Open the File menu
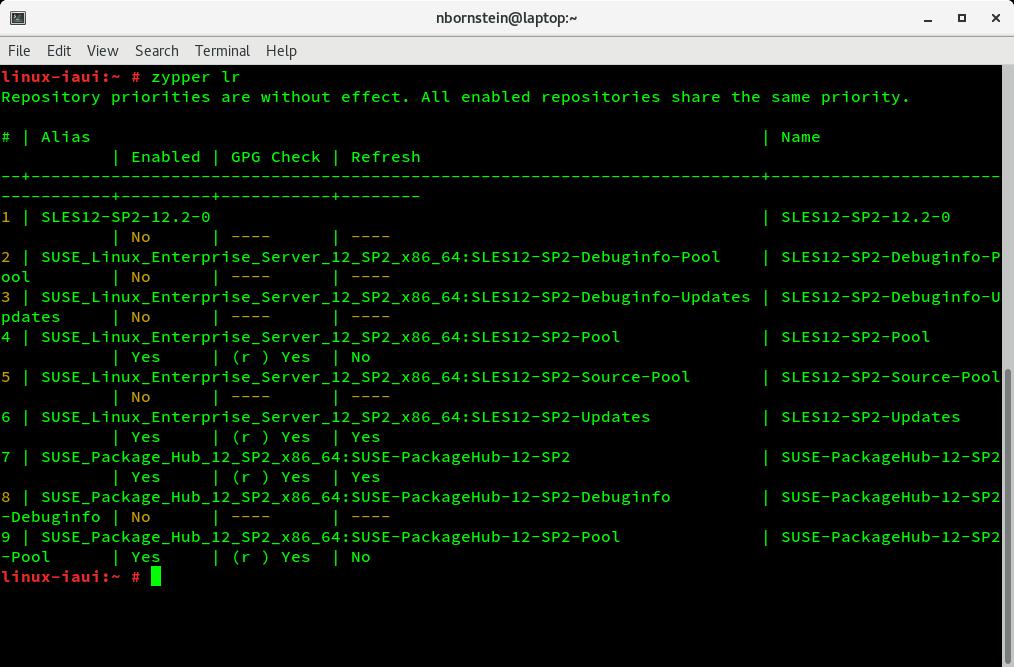Viewport: 1014px width, 667px height. tap(19, 50)
